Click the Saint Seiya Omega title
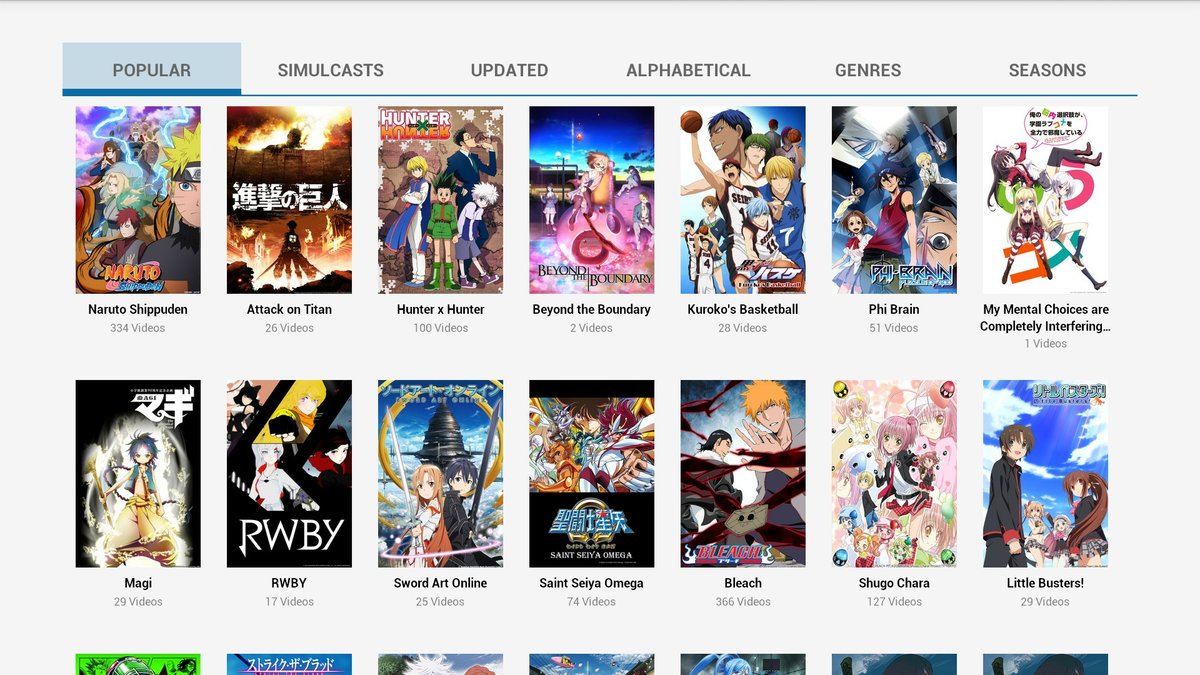 pyautogui.click(x=591, y=583)
